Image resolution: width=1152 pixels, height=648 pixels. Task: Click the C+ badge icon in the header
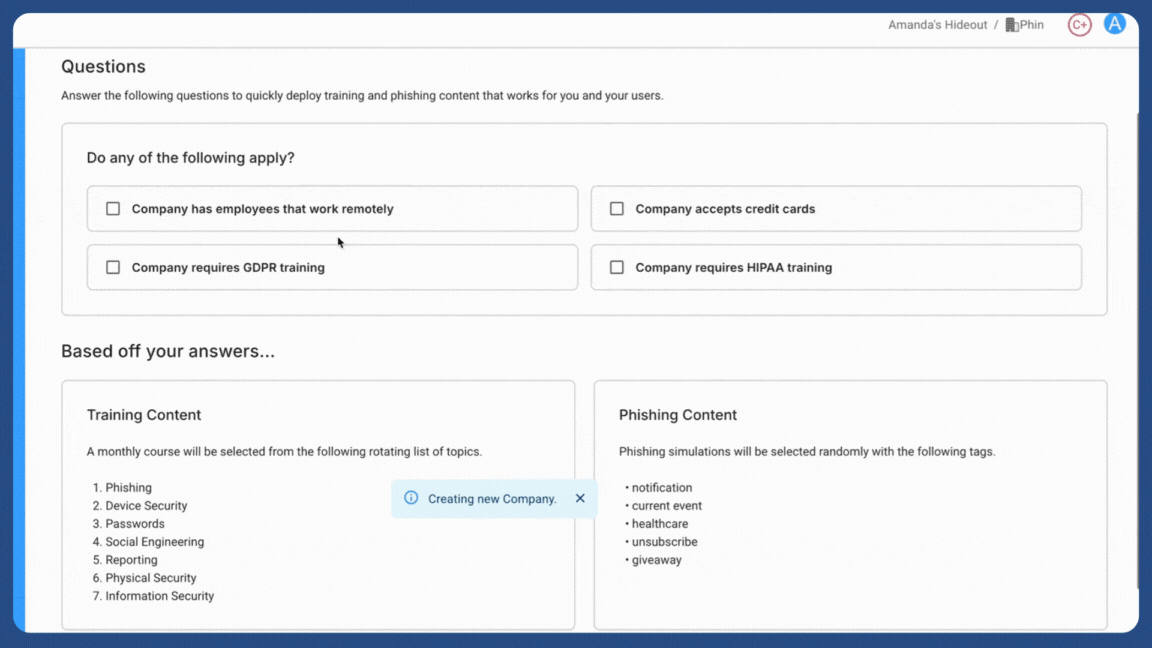click(x=1079, y=24)
